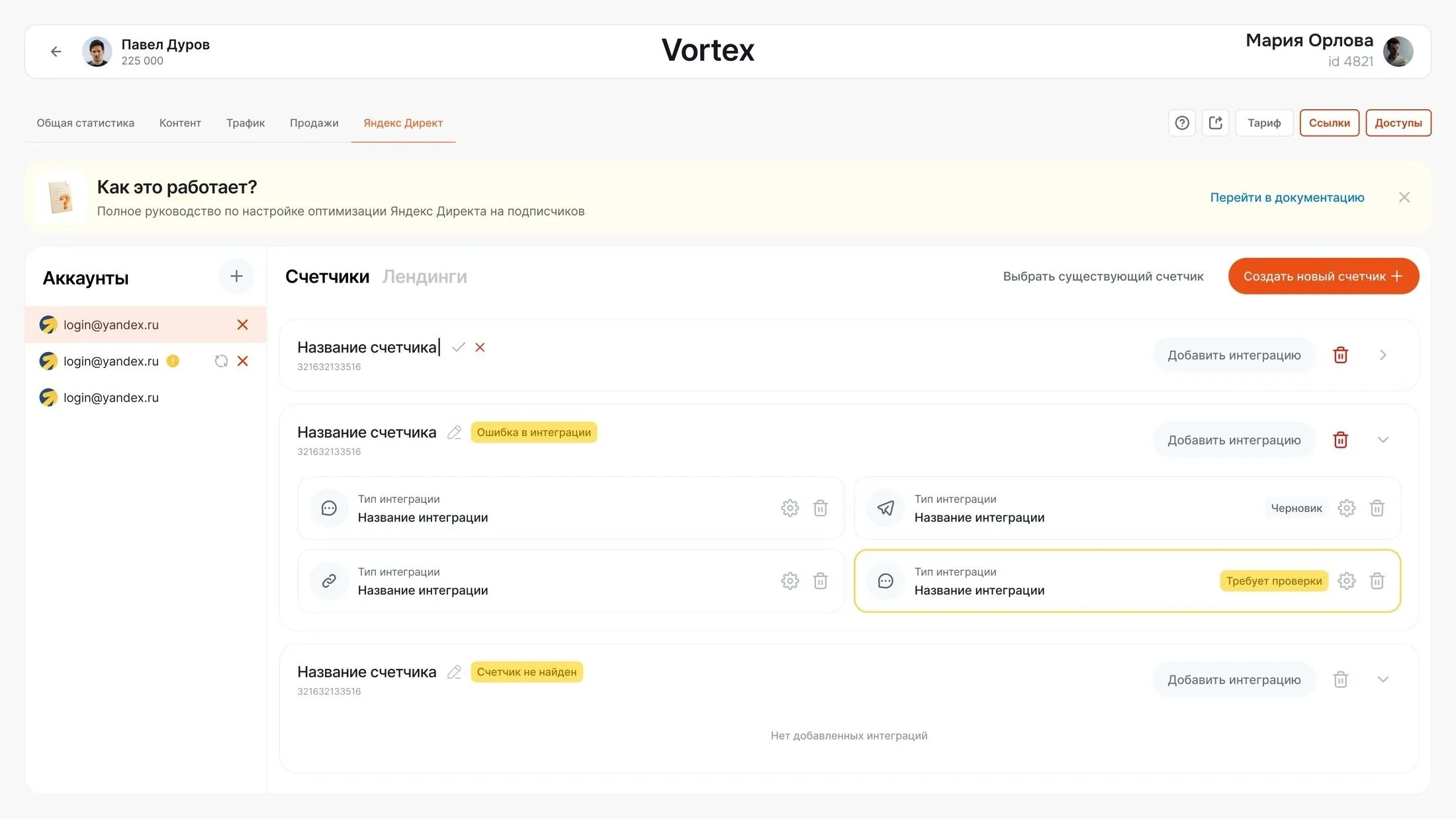Close the 'Как это работает?' banner
The image size is (1456, 819).
coord(1404,197)
